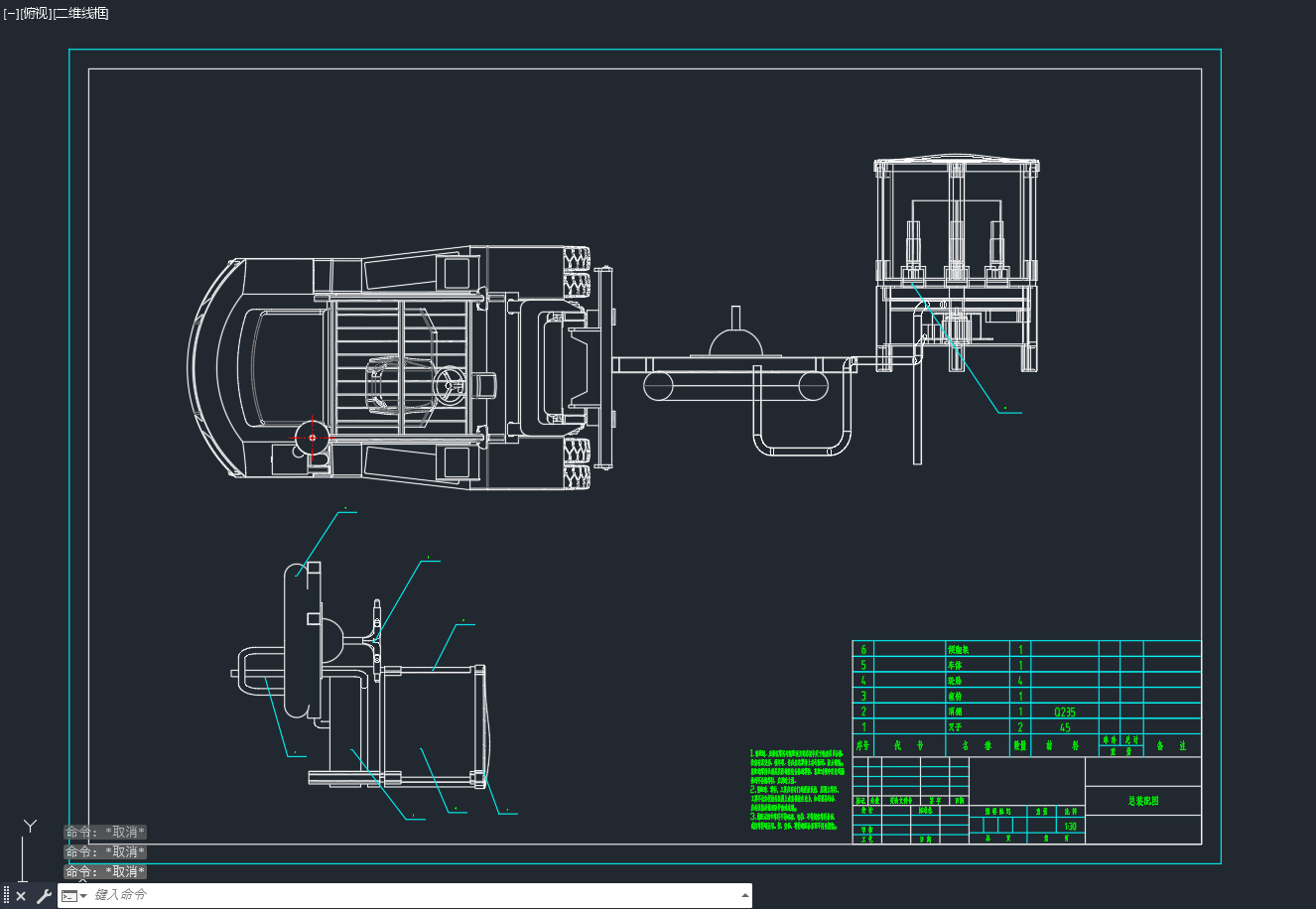
Task: Expand command history with the up arrow
Action: [745, 895]
